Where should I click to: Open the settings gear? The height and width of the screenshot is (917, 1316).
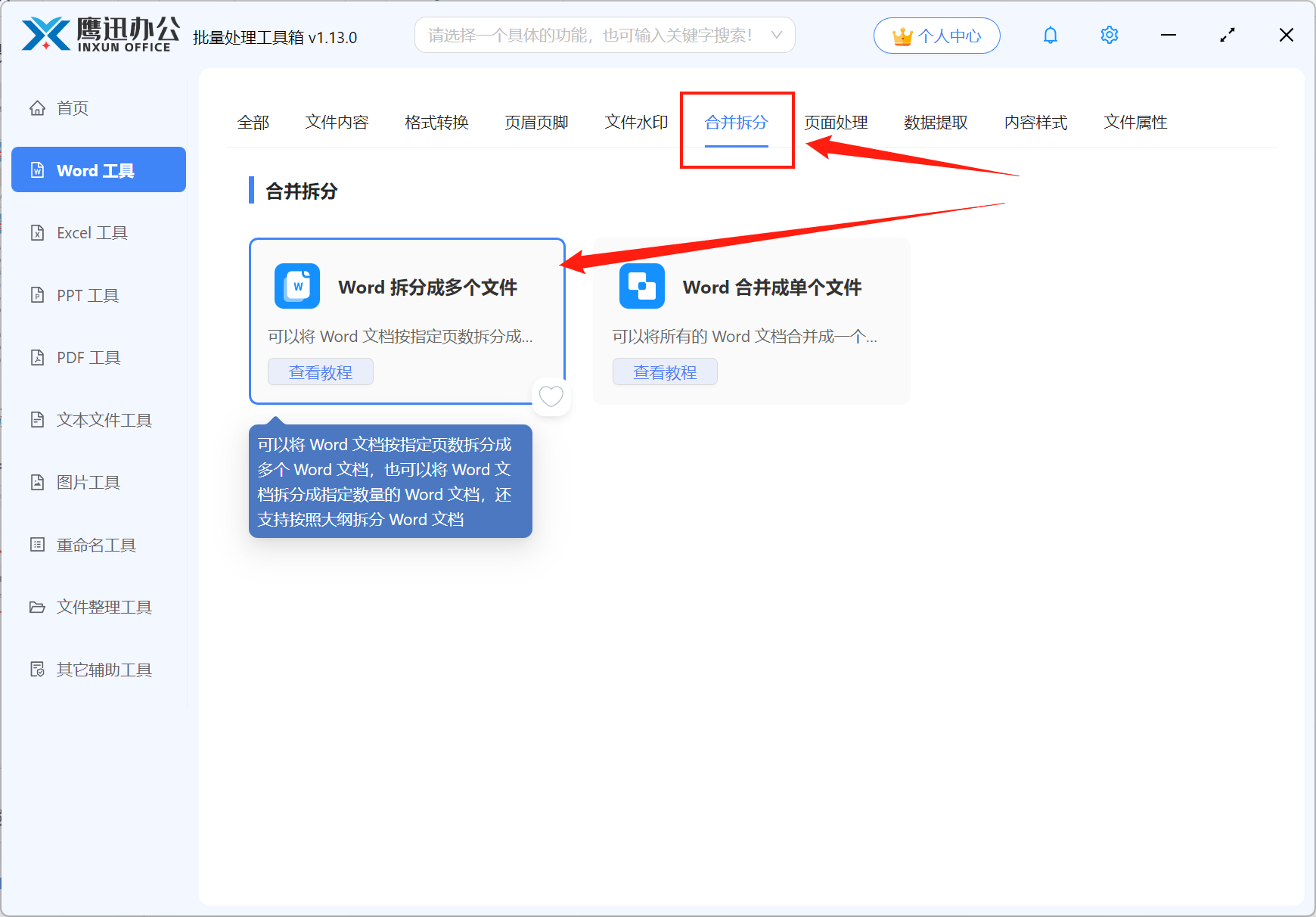[x=1109, y=35]
